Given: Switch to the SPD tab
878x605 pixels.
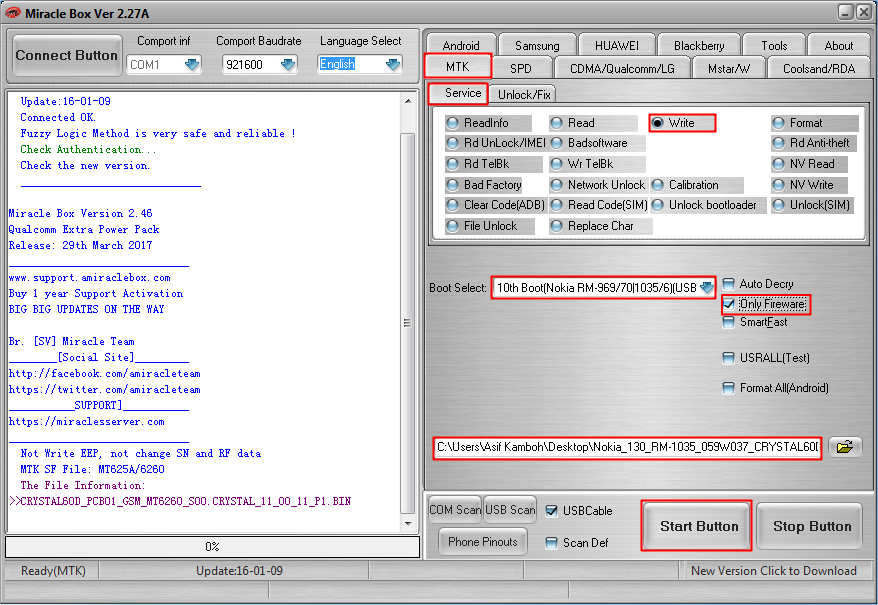Looking at the screenshot, I should [521, 68].
